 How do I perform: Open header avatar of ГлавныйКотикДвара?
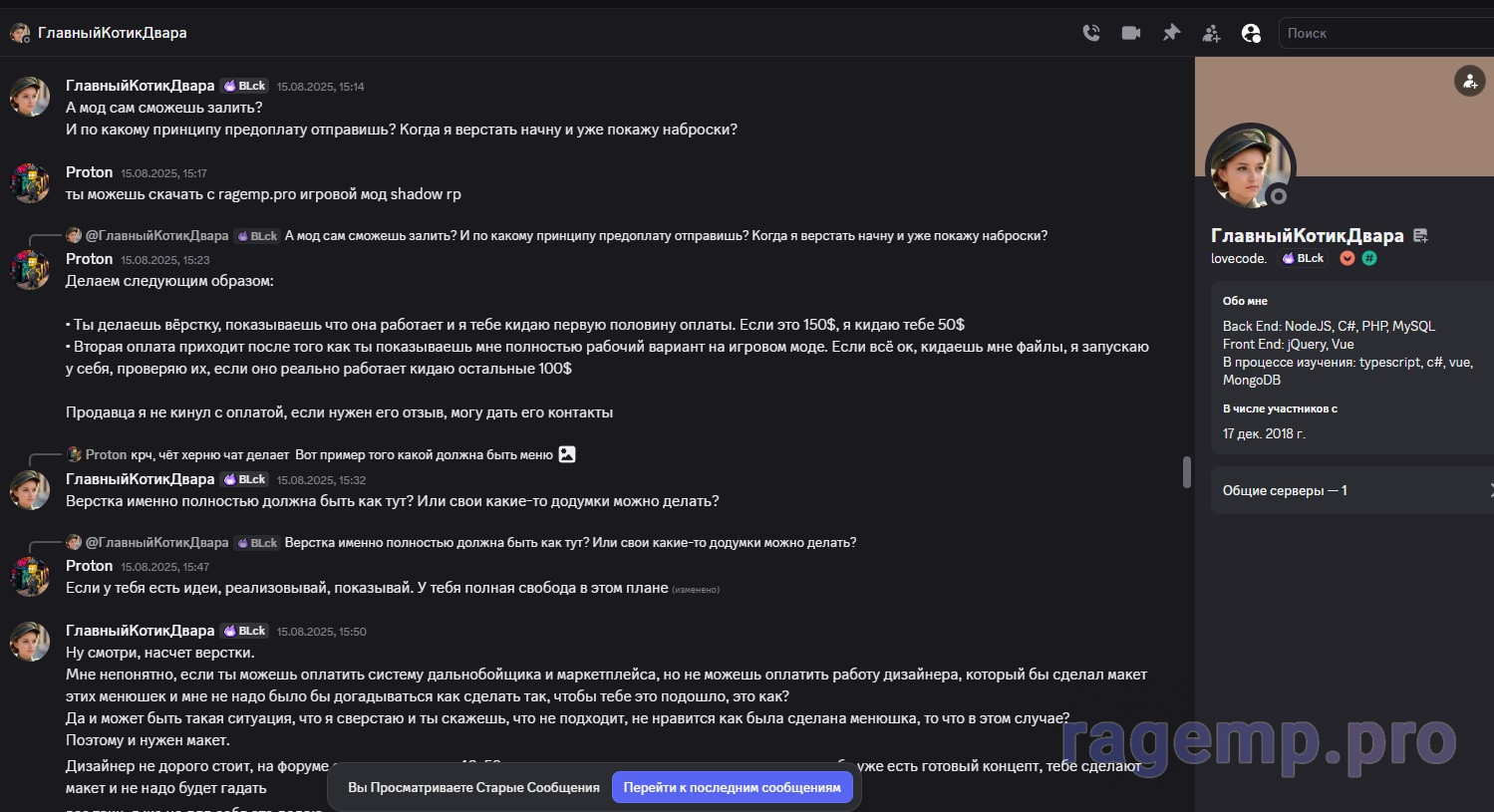pyautogui.click(x=20, y=33)
